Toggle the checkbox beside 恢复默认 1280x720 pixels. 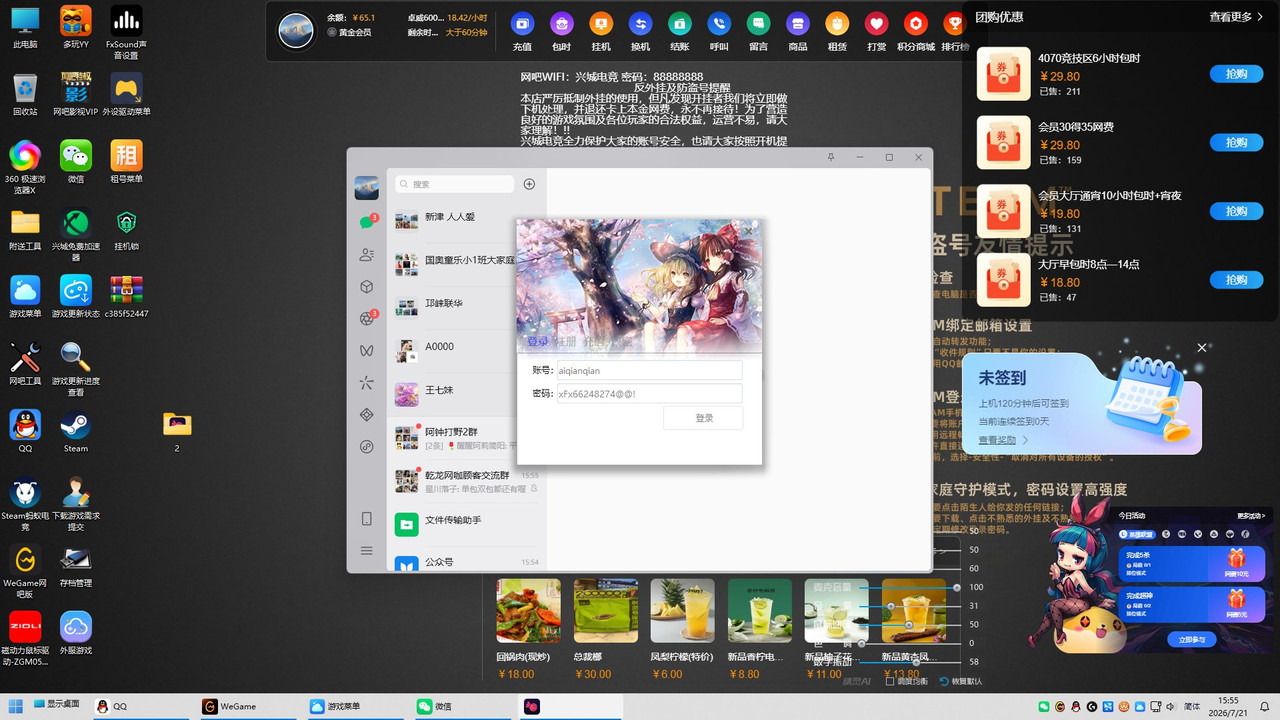click(891, 683)
